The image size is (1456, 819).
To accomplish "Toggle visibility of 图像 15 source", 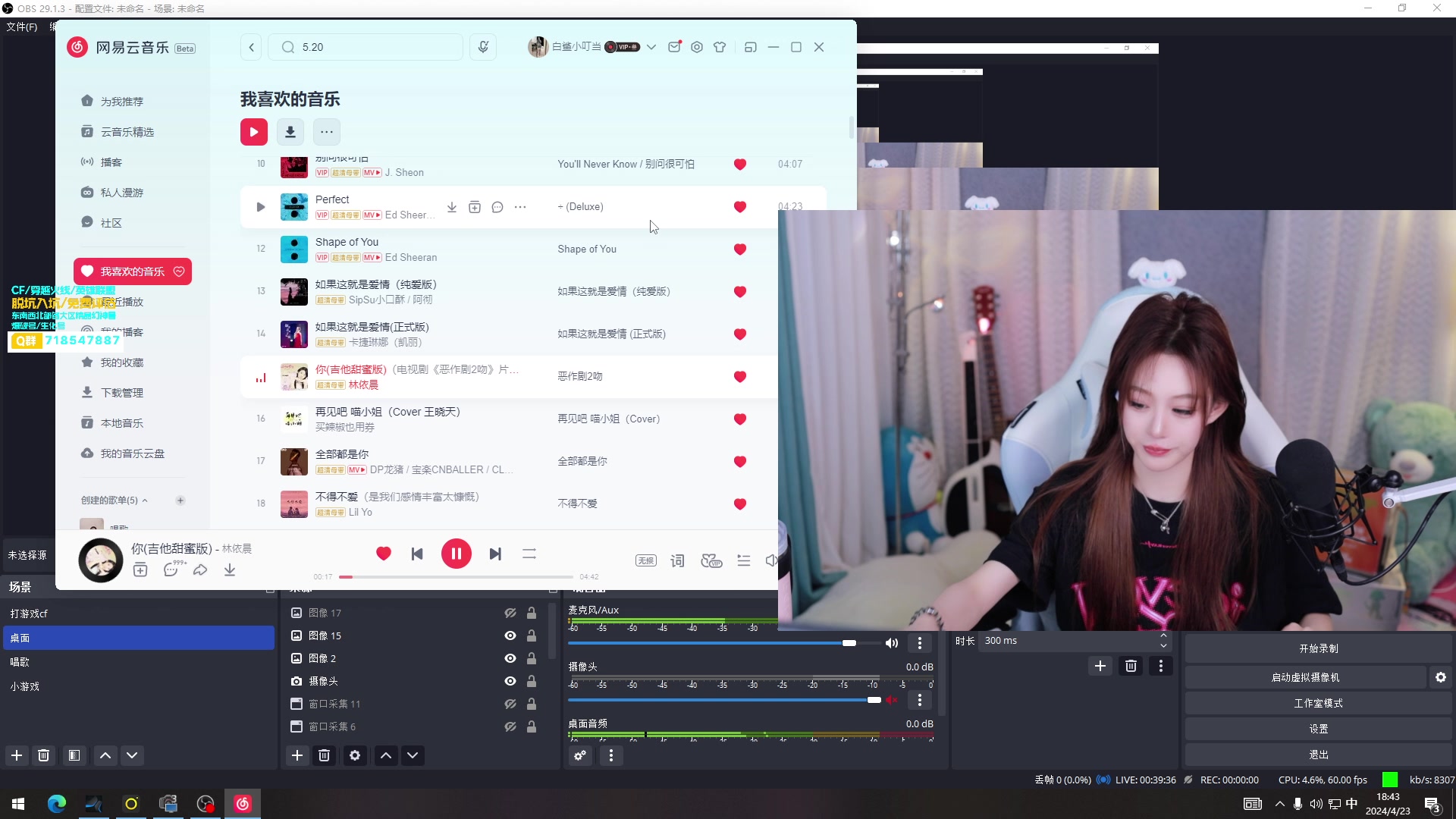I will 510,635.
